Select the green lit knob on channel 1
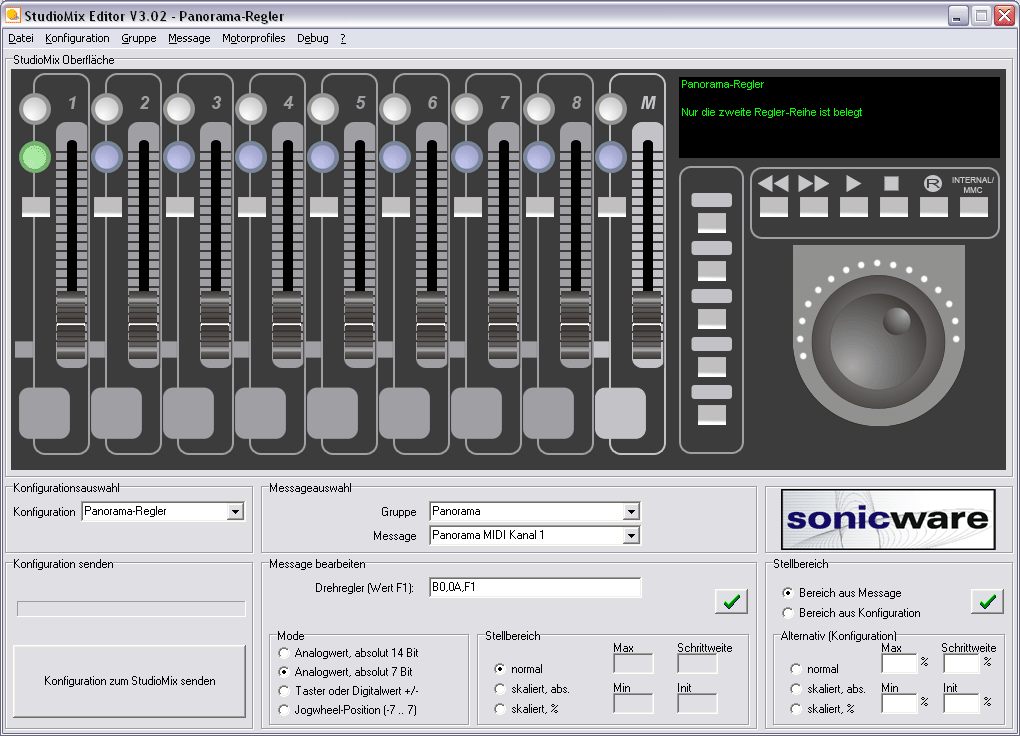The height and width of the screenshot is (736, 1020). tap(35, 157)
